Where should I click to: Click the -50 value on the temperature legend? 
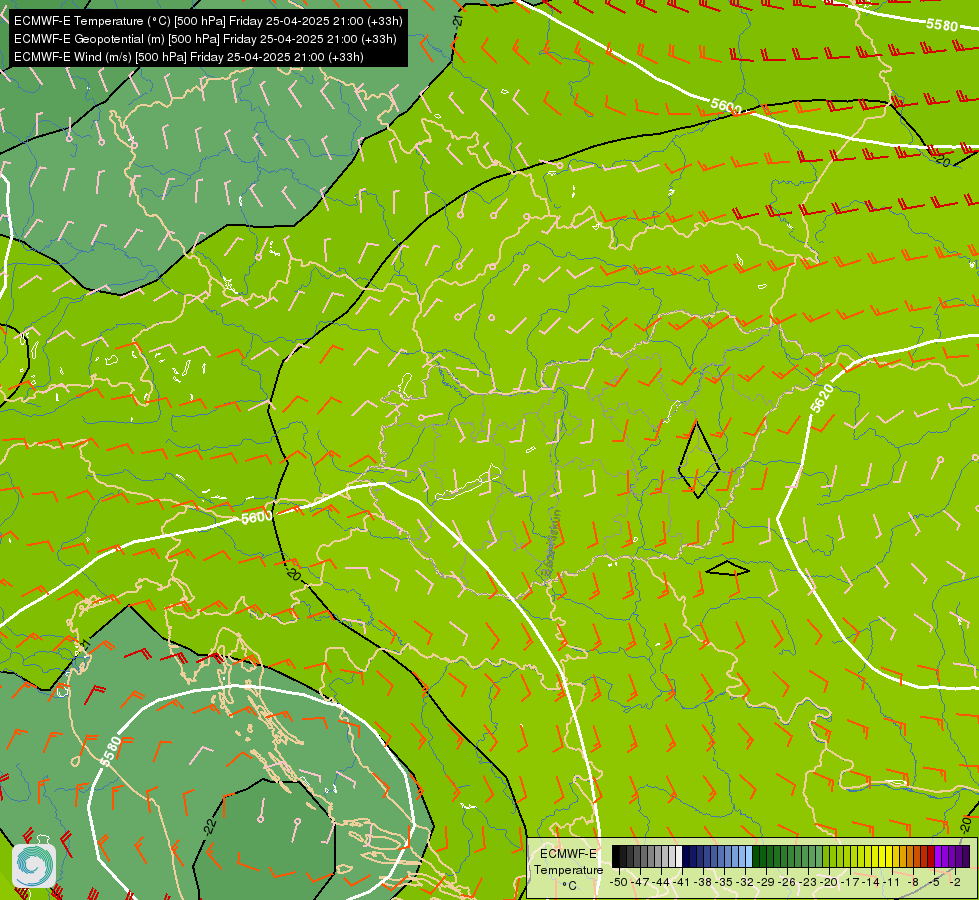click(x=619, y=882)
